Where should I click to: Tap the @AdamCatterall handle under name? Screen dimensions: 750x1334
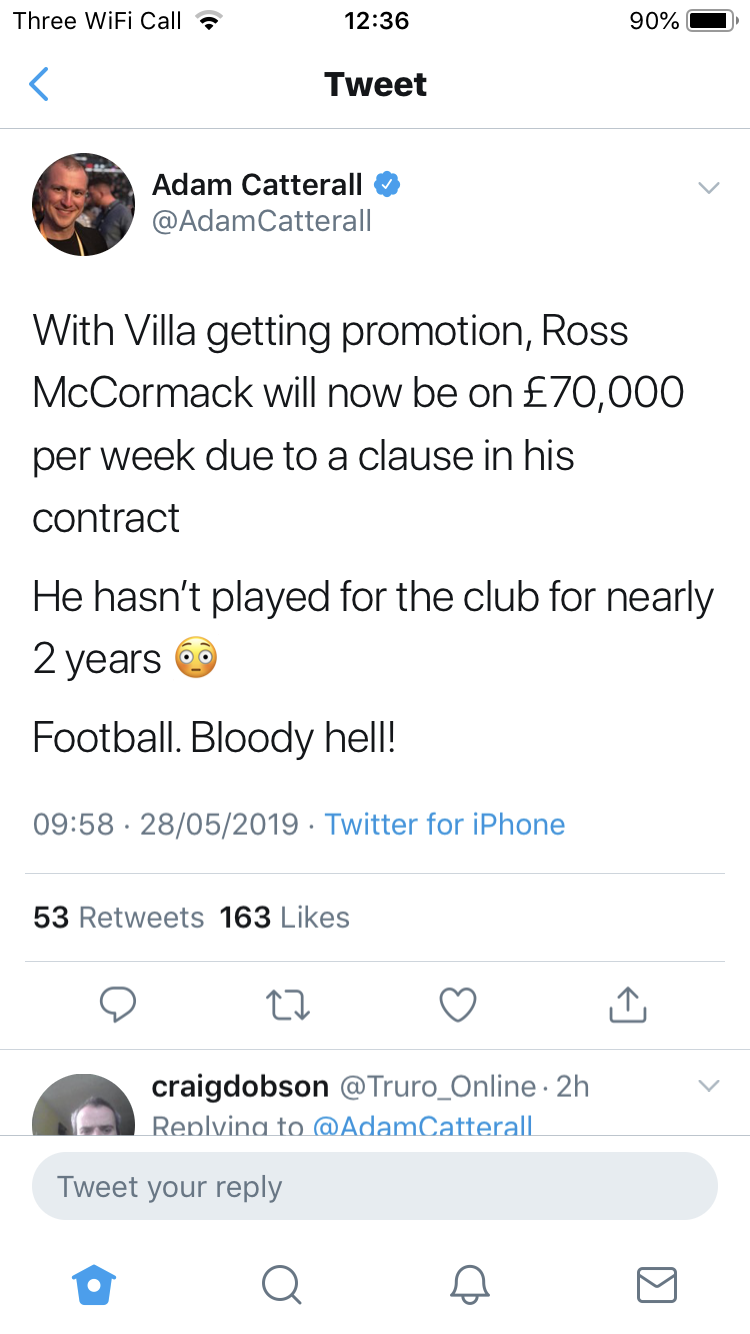coord(262,221)
